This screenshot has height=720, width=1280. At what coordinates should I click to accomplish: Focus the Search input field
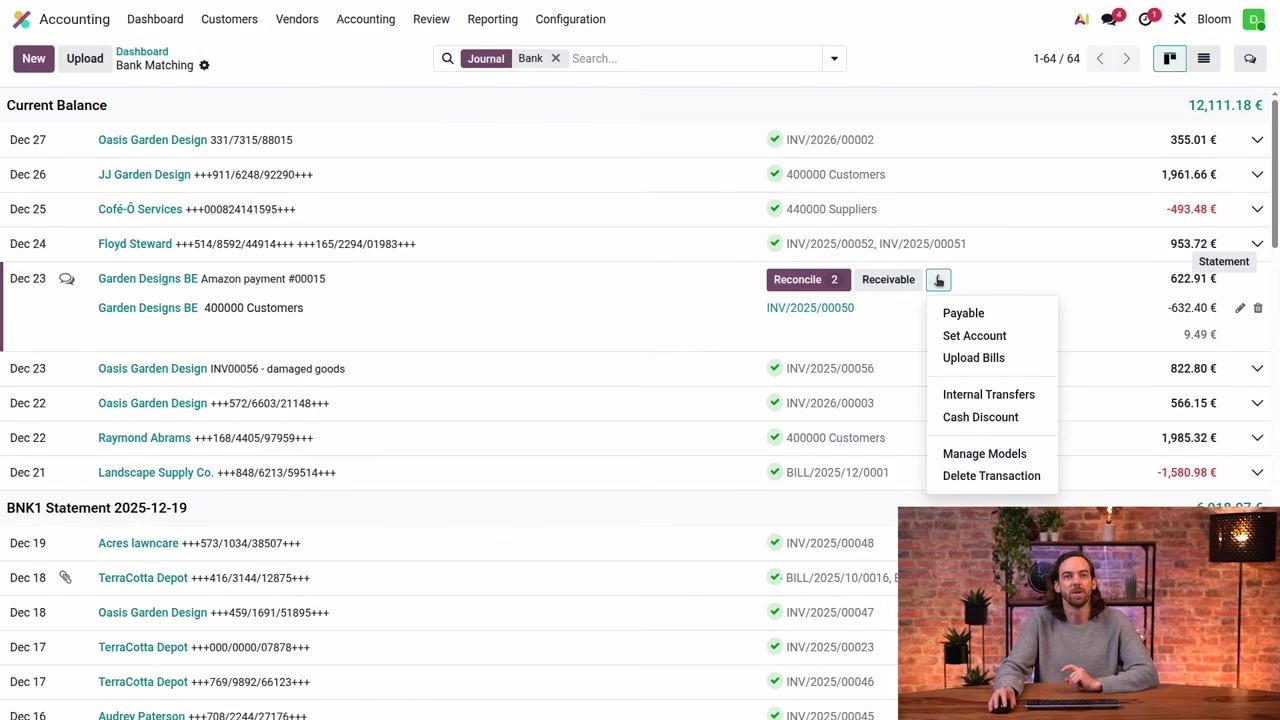(694, 59)
